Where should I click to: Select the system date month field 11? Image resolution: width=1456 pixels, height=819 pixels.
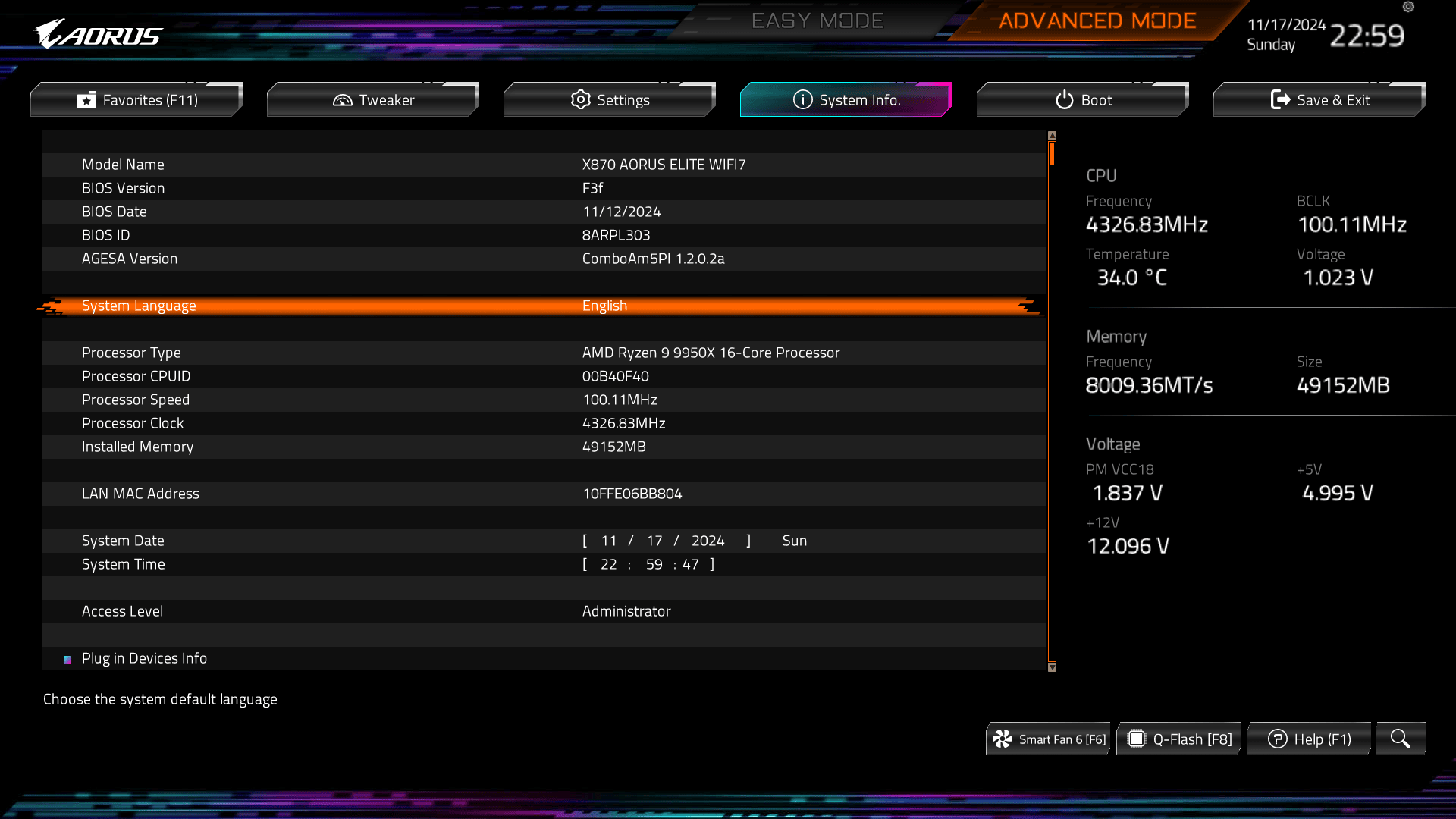tap(609, 541)
